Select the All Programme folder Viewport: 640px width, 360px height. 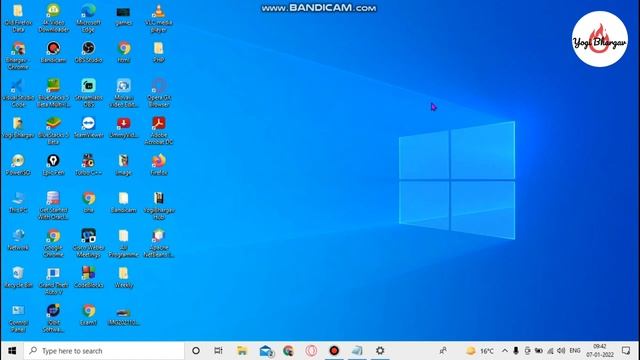[123, 243]
